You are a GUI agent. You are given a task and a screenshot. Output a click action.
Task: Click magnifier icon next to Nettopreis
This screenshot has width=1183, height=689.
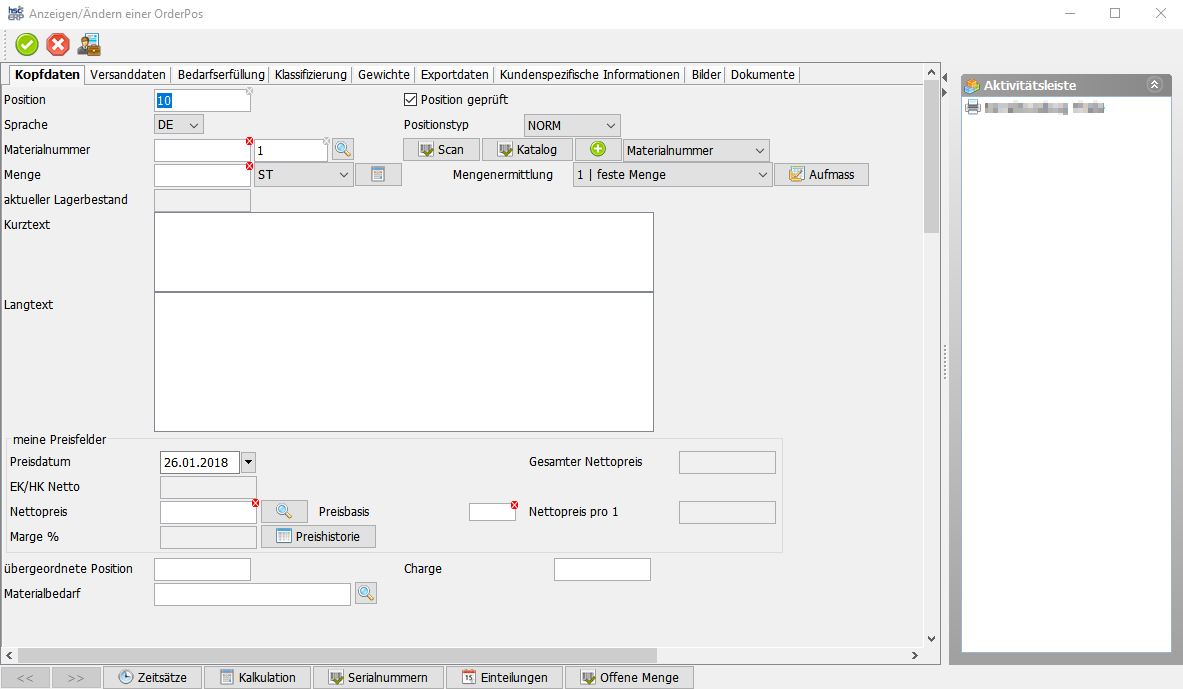coord(284,512)
